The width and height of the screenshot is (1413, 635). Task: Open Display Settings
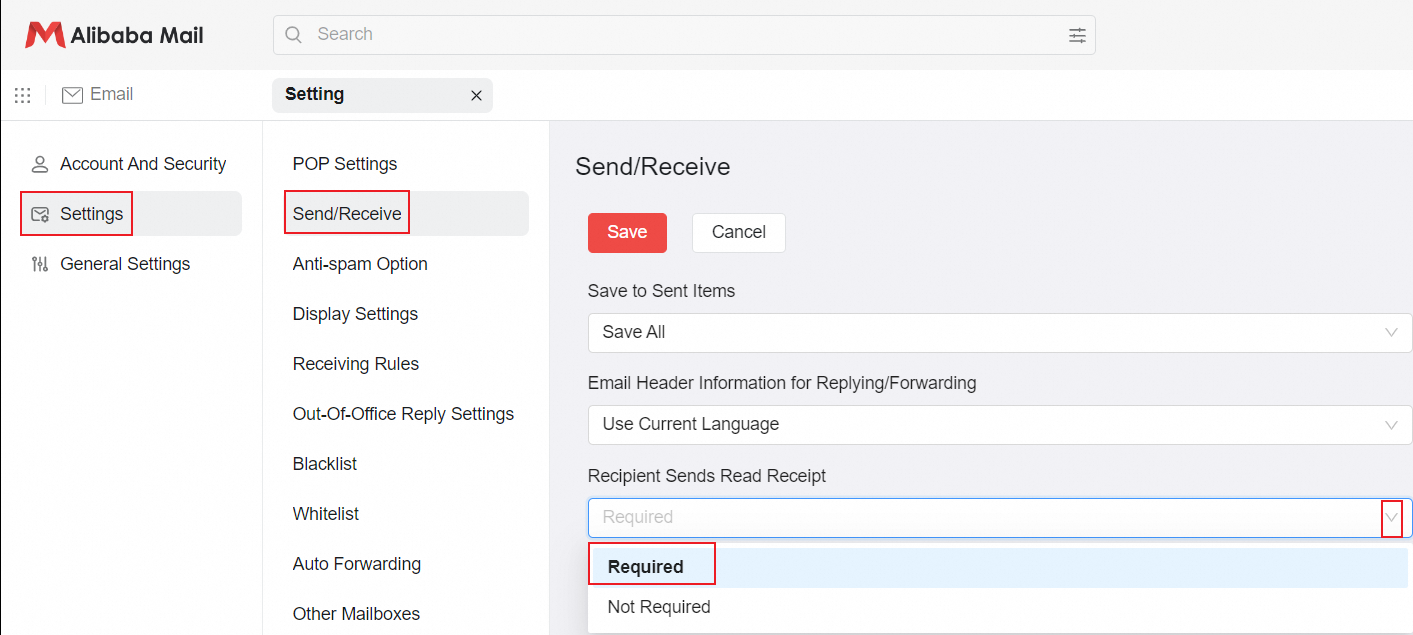click(355, 314)
